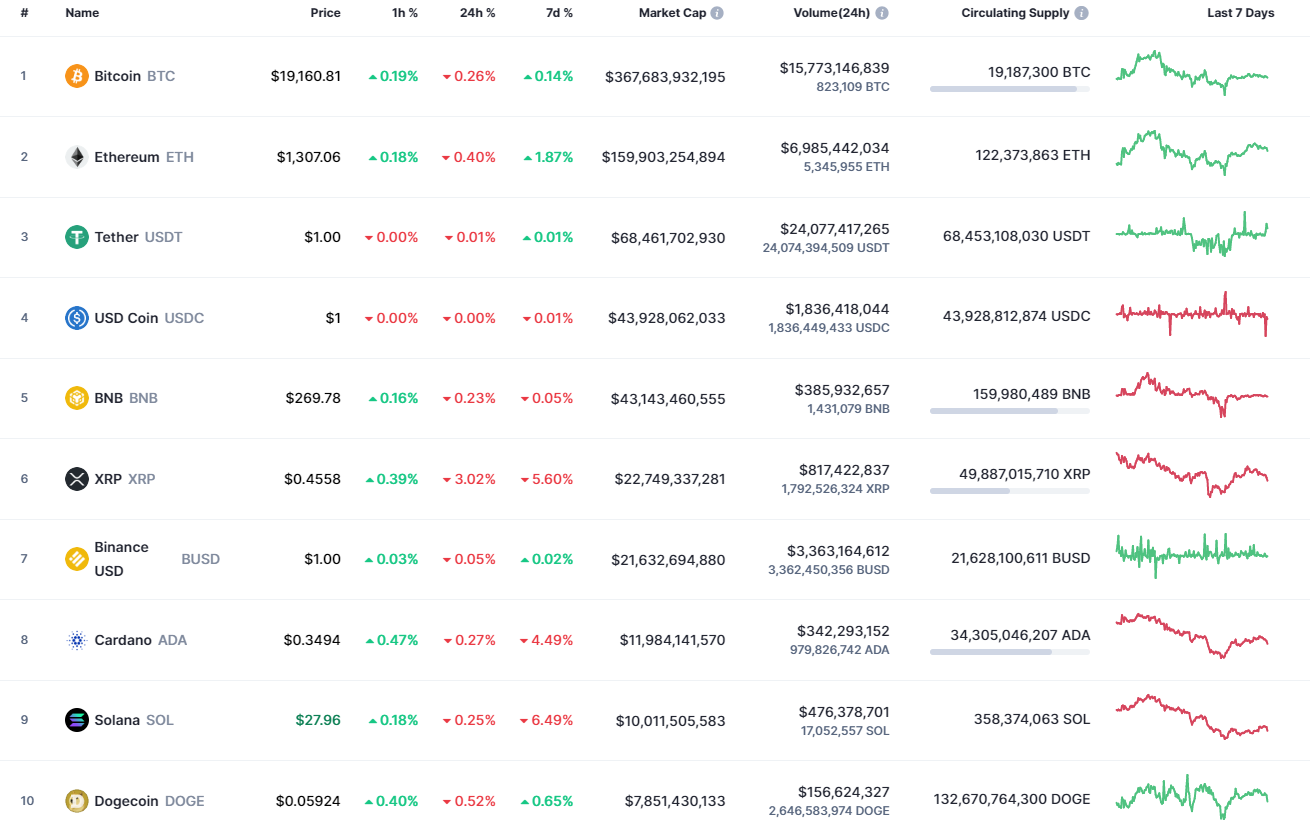The image size is (1310, 839).
Task: Click the Circulating Supply info icon
Action: 1080,13
